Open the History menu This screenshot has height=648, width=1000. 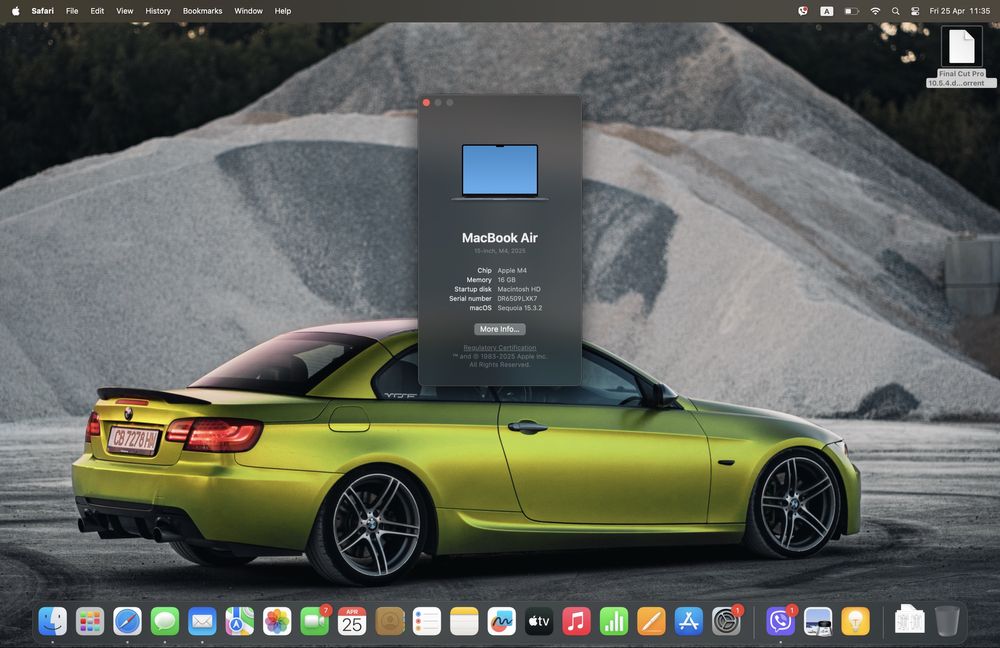point(158,11)
